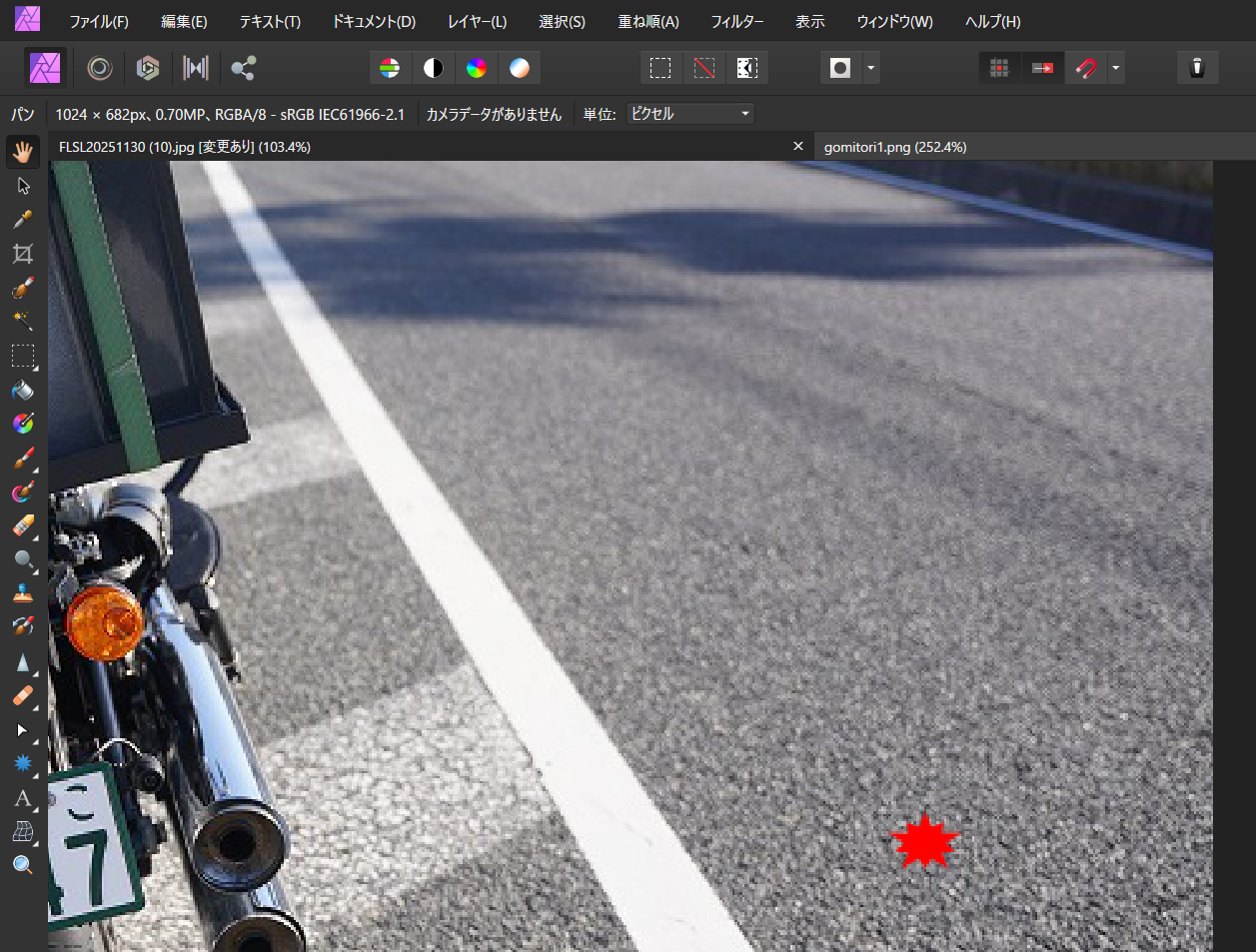Toggle the quick mask button

pos(840,68)
